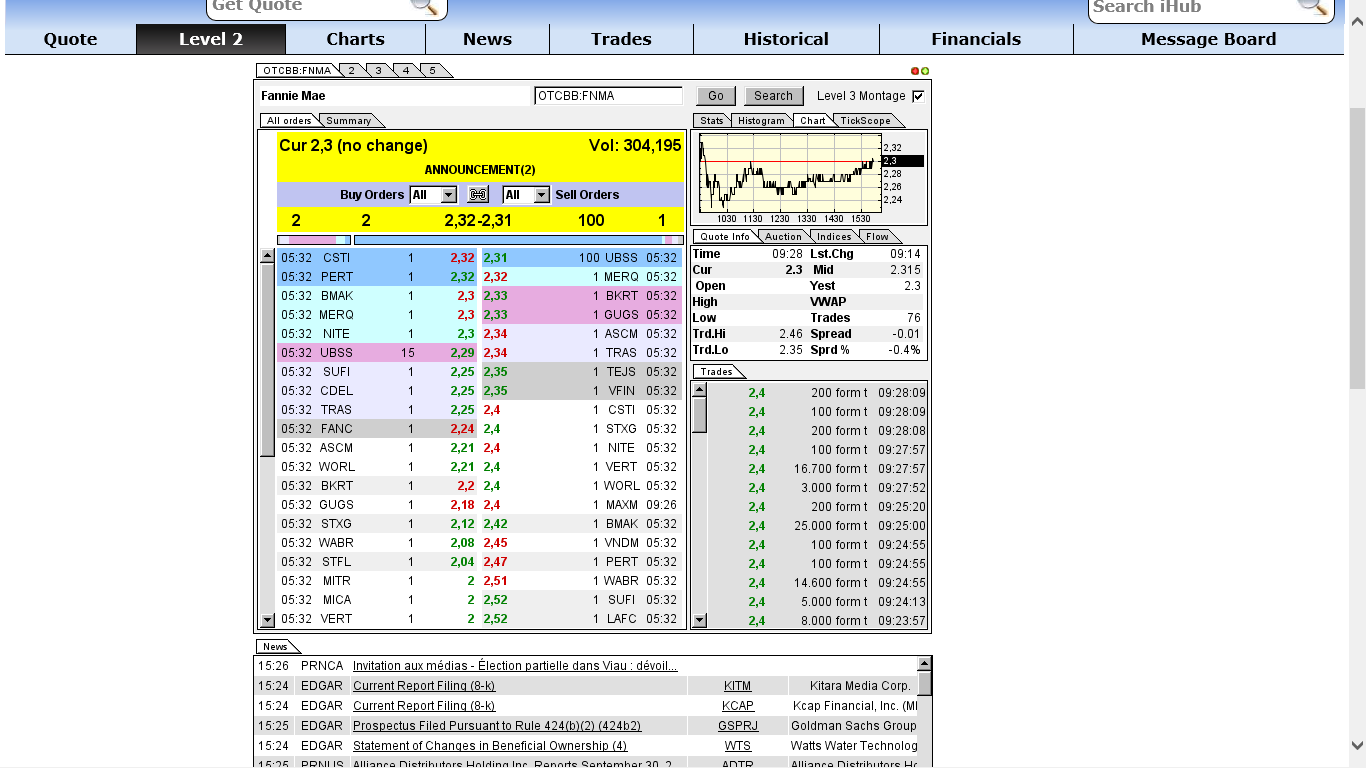Switch to the Charts tab

pyautogui.click(x=355, y=39)
